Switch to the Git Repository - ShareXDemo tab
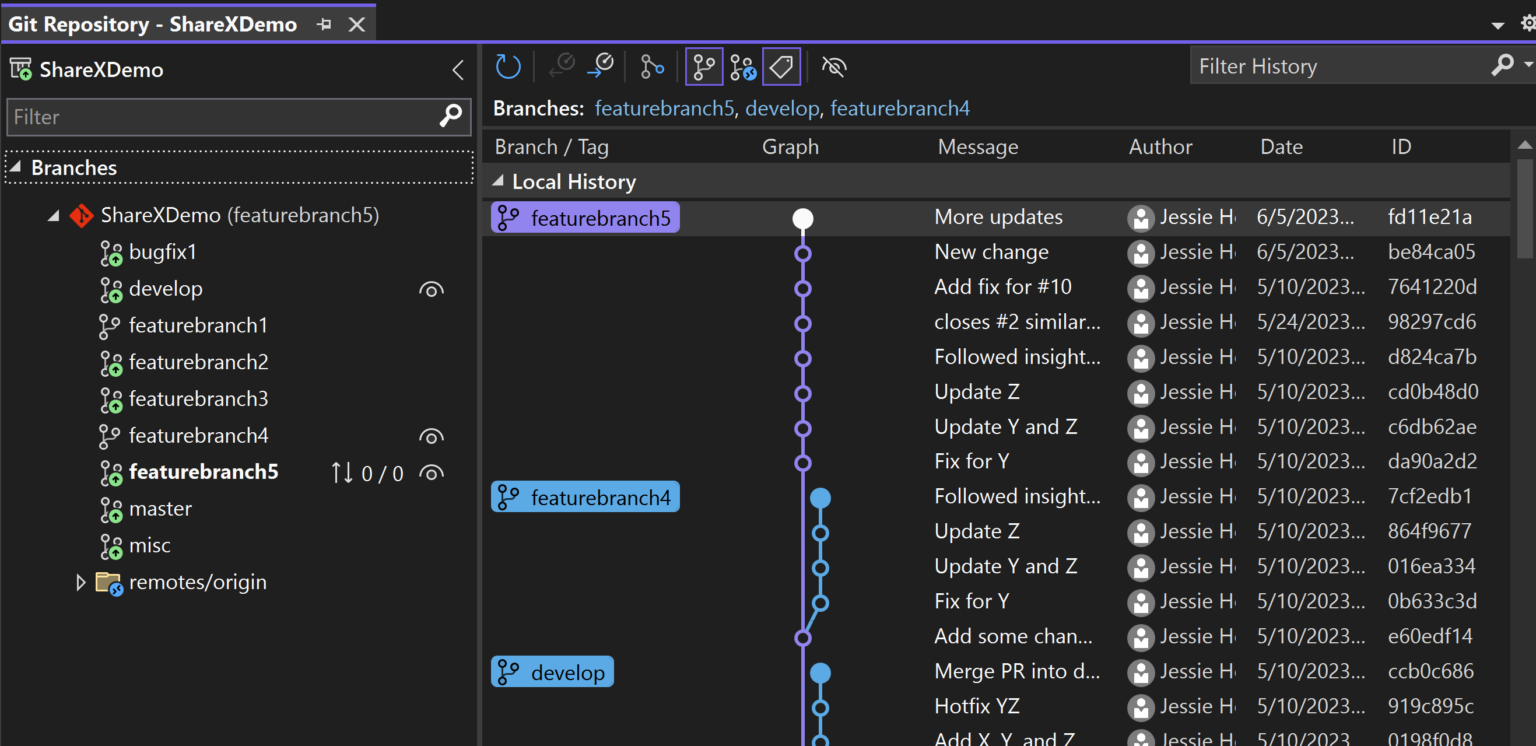The height and width of the screenshot is (746, 1536). (x=150, y=23)
